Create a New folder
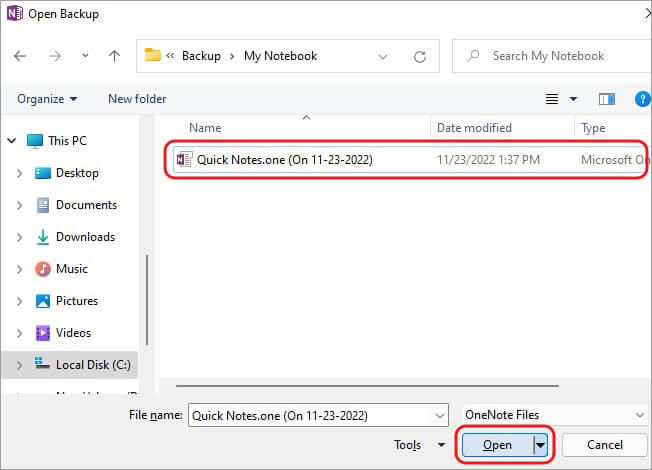The width and height of the screenshot is (652, 470). click(137, 99)
